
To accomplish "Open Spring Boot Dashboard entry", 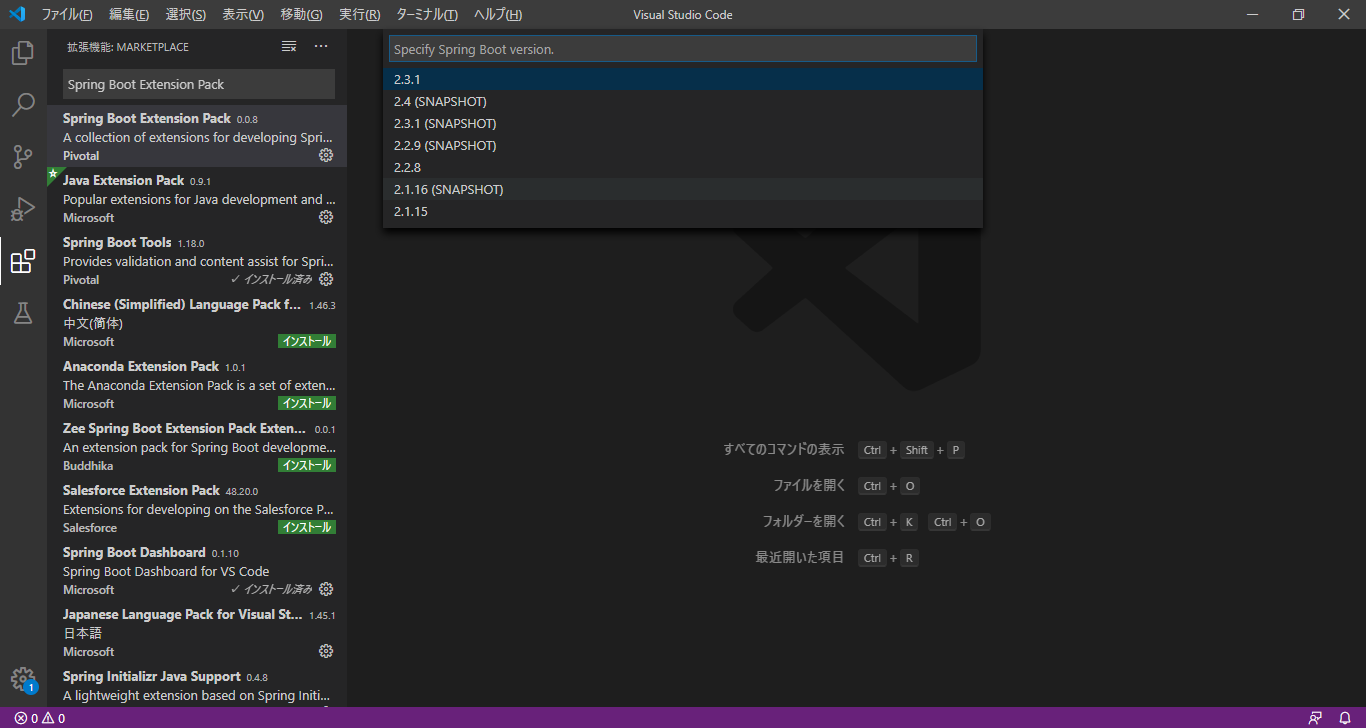I will pos(197,570).
